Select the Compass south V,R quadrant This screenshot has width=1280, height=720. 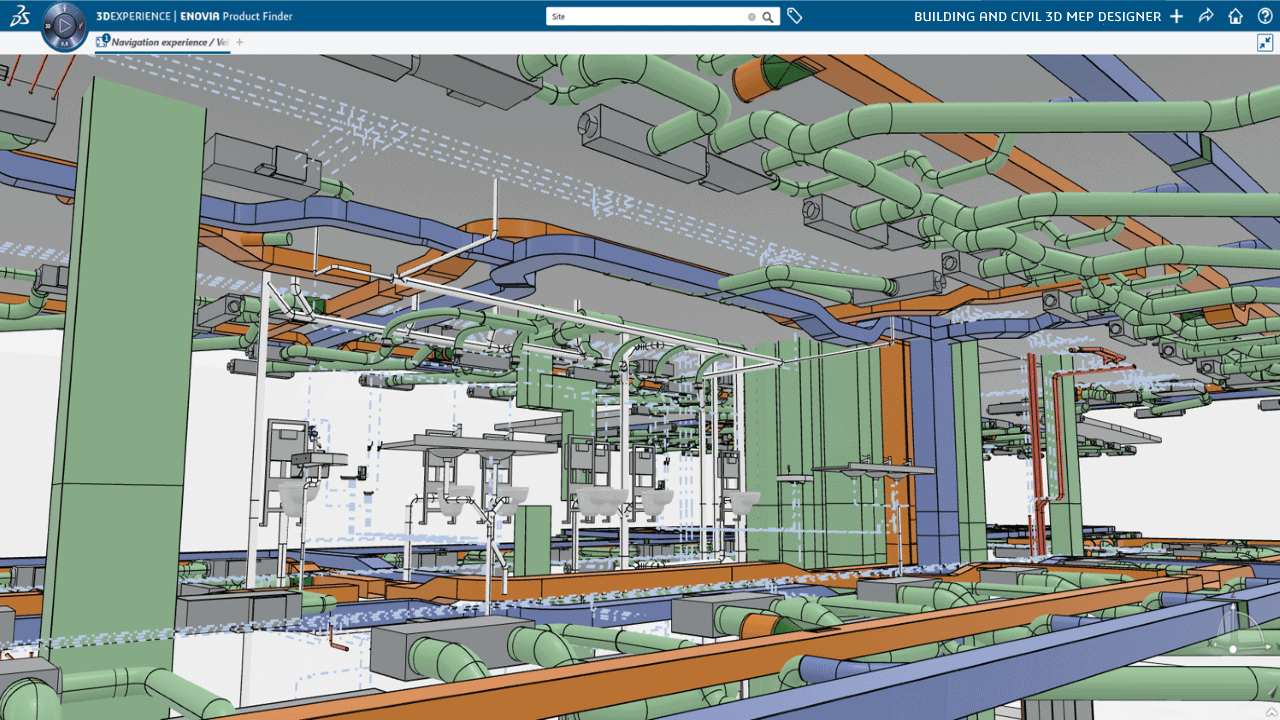[x=64, y=42]
